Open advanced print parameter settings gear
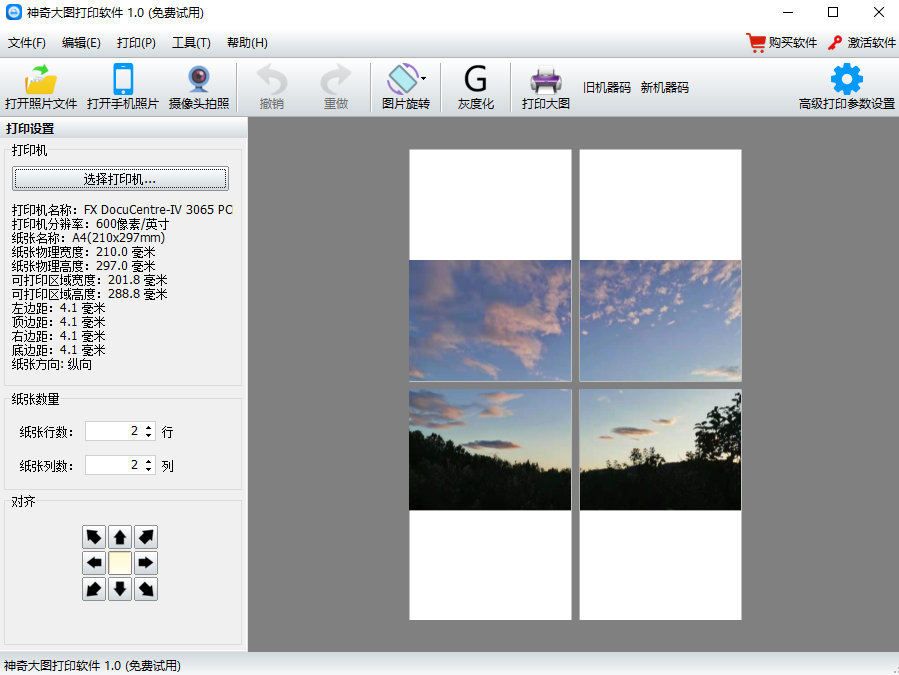 [846, 80]
